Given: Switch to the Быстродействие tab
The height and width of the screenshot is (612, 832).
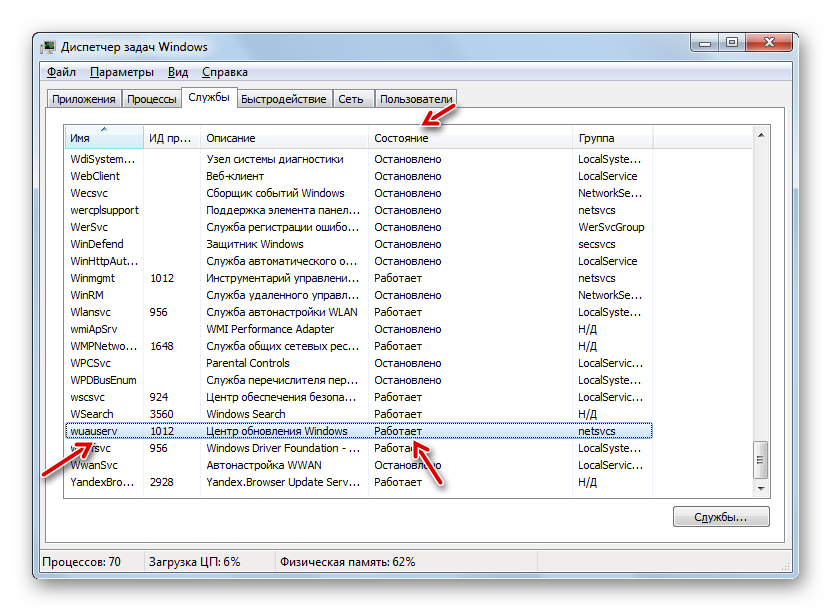Looking at the screenshot, I should tap(284, 99).
